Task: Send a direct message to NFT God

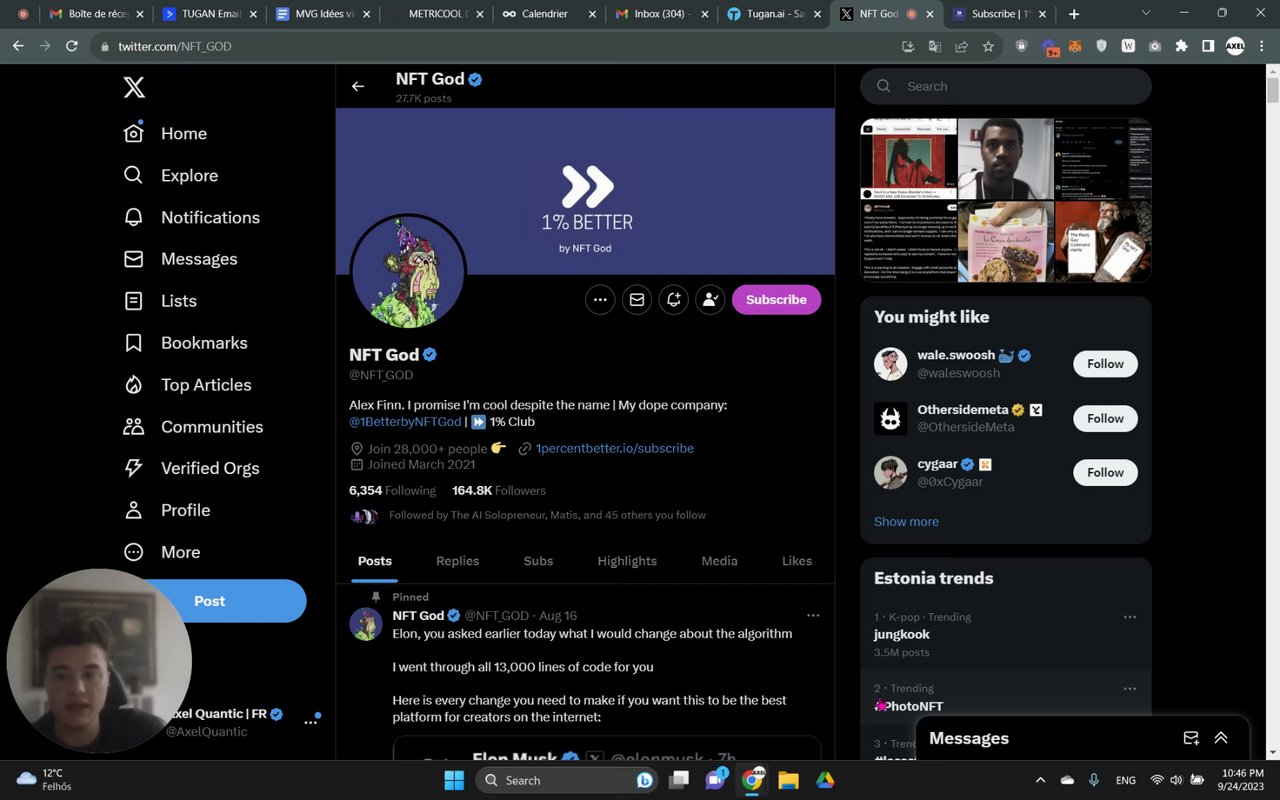Action: click(x=637, y=299)
